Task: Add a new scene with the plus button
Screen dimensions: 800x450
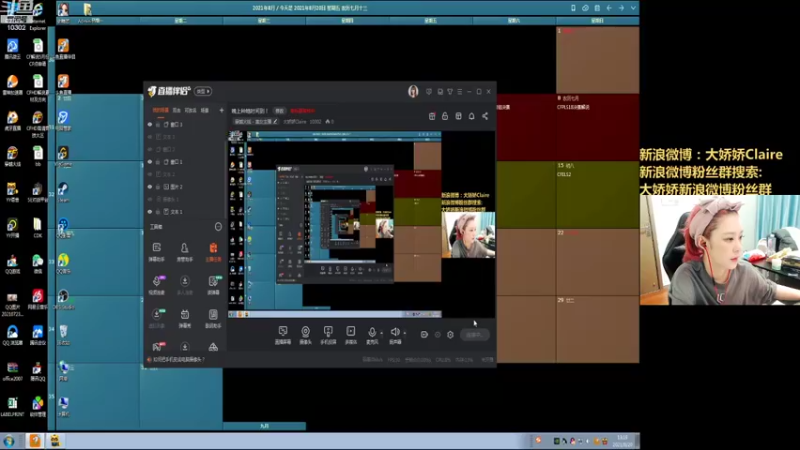Action: click(221, 110)
